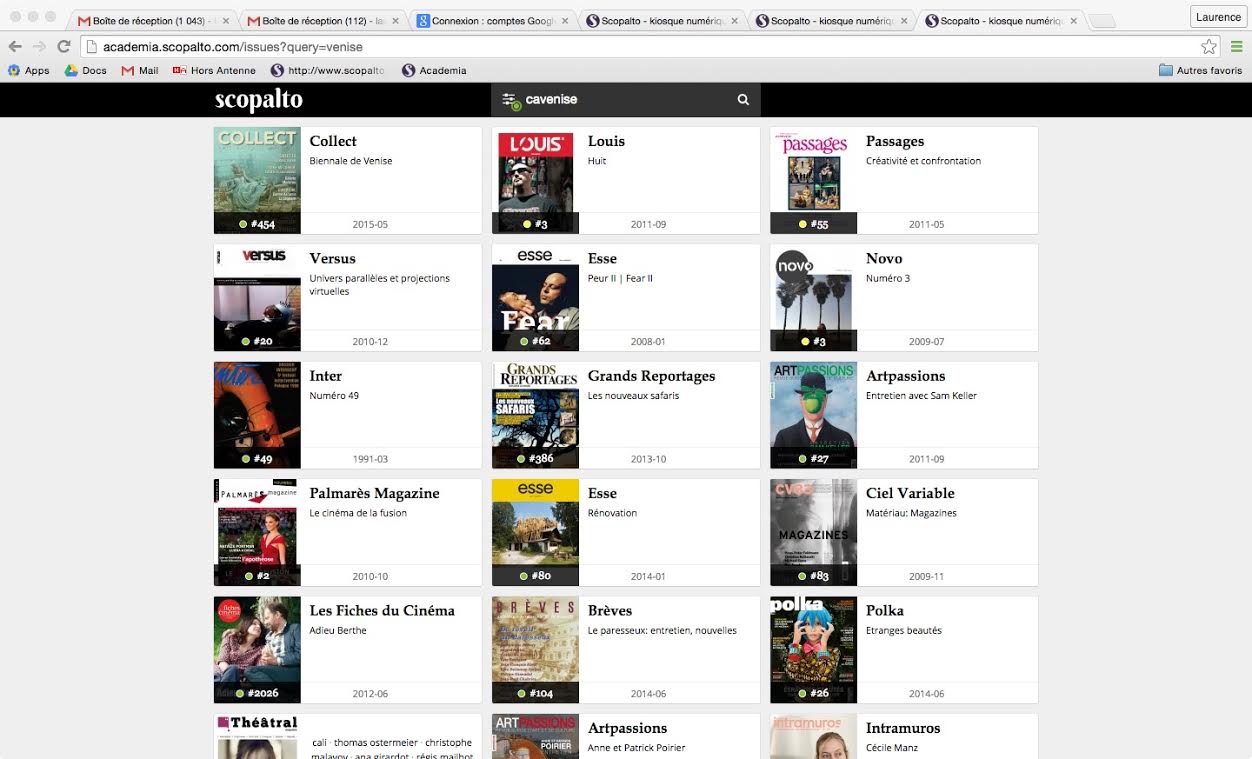
Task: Click the Louis title
Action: 606,141
